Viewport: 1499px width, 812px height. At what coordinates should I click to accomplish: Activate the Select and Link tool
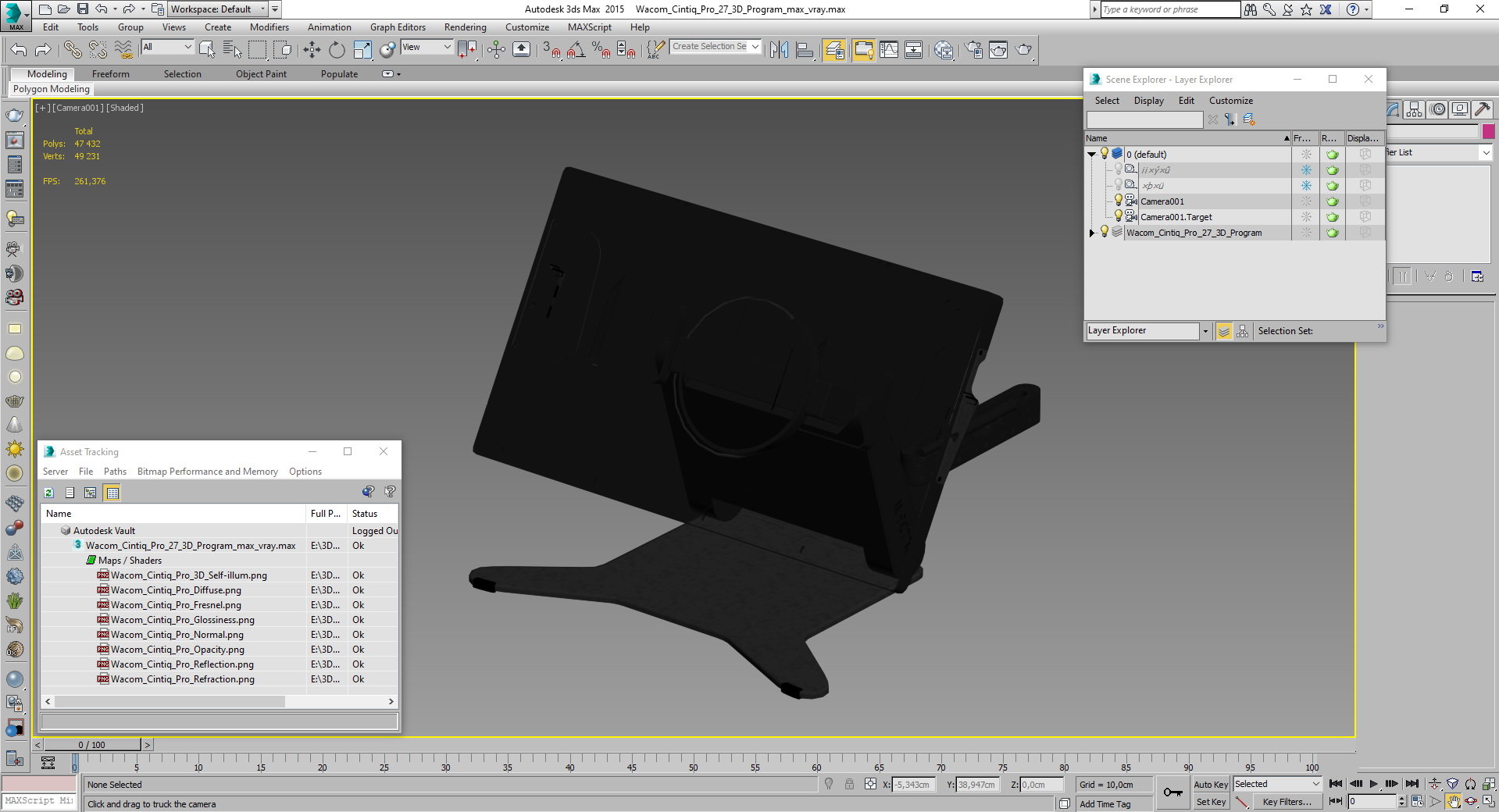pos(73,50)
